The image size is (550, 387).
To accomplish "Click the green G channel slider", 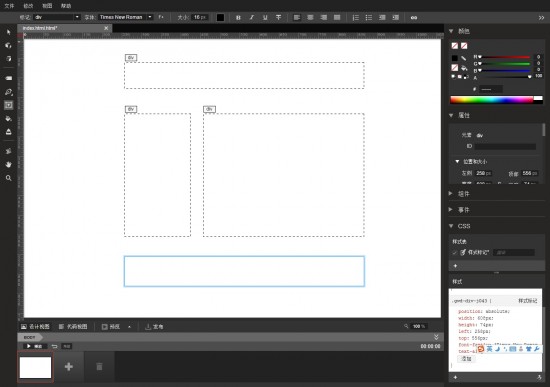I will click(504, 64).
